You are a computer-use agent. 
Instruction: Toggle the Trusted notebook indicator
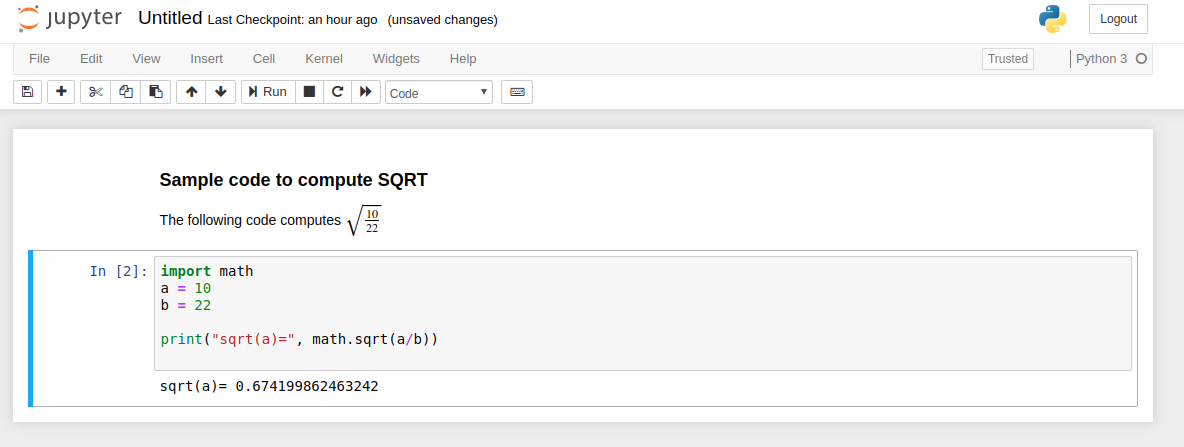(x=1008, y=59)
